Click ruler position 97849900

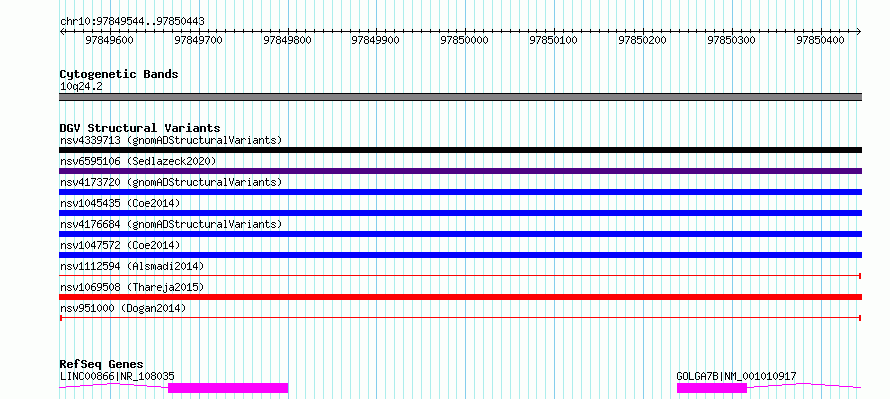(x=375, y=40)
